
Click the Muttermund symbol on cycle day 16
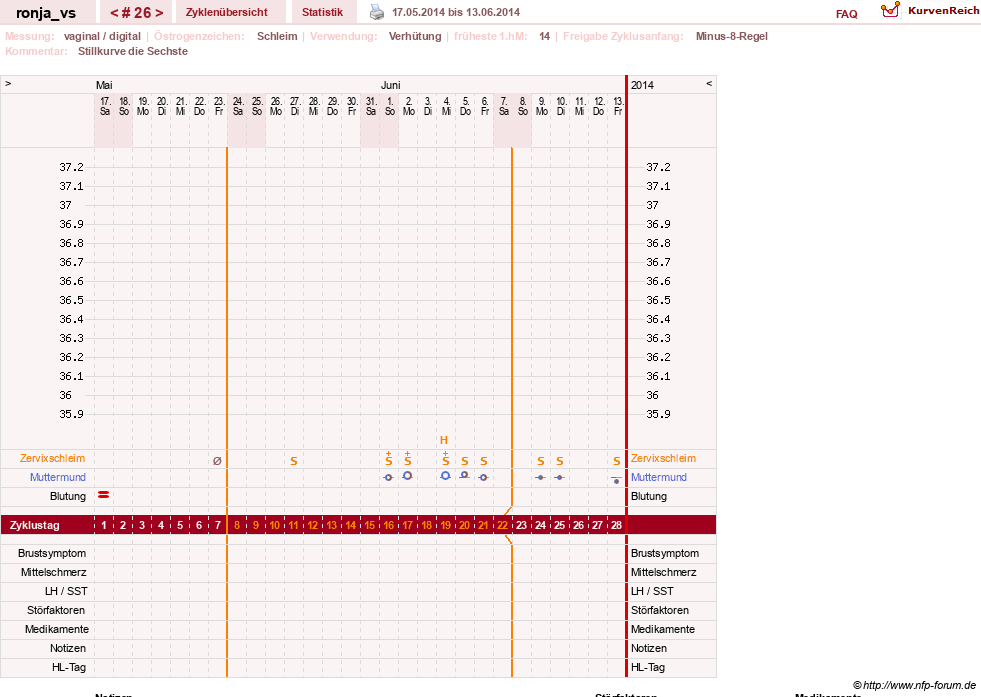click(x=389, y=477)
